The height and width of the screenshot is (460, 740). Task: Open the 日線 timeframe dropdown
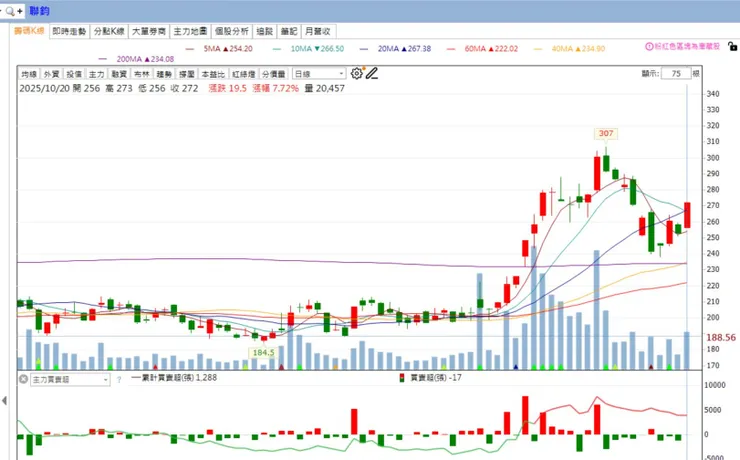click(x=319, y=74)
